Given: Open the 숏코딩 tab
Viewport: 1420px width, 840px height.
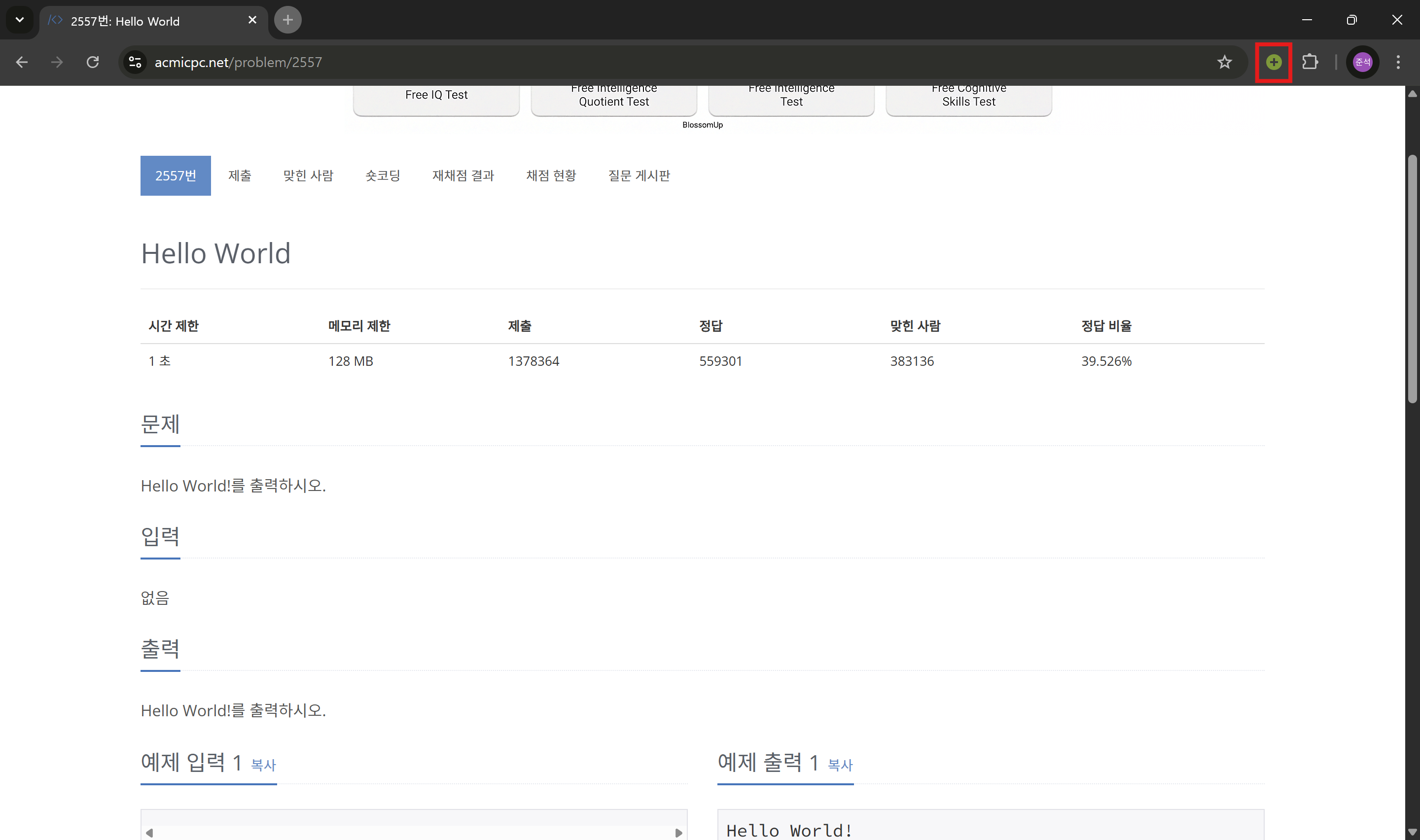Looking at the screenshot, I should coord(383,175).
